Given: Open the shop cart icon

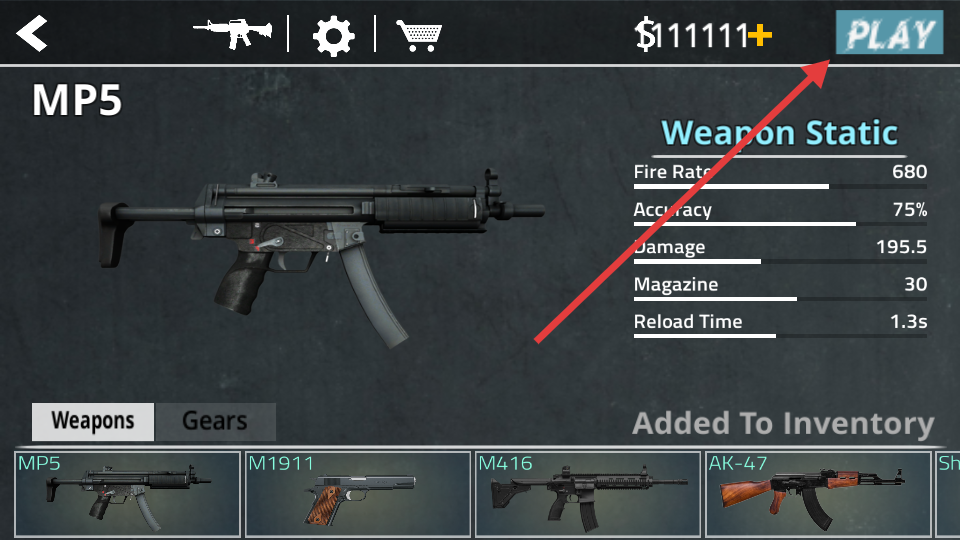Looking at the screenshot, I should tap(419, 36).
